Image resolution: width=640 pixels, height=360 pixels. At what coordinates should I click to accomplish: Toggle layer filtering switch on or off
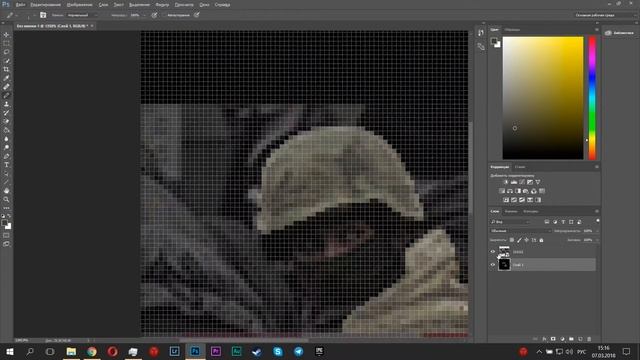point(598,221)
